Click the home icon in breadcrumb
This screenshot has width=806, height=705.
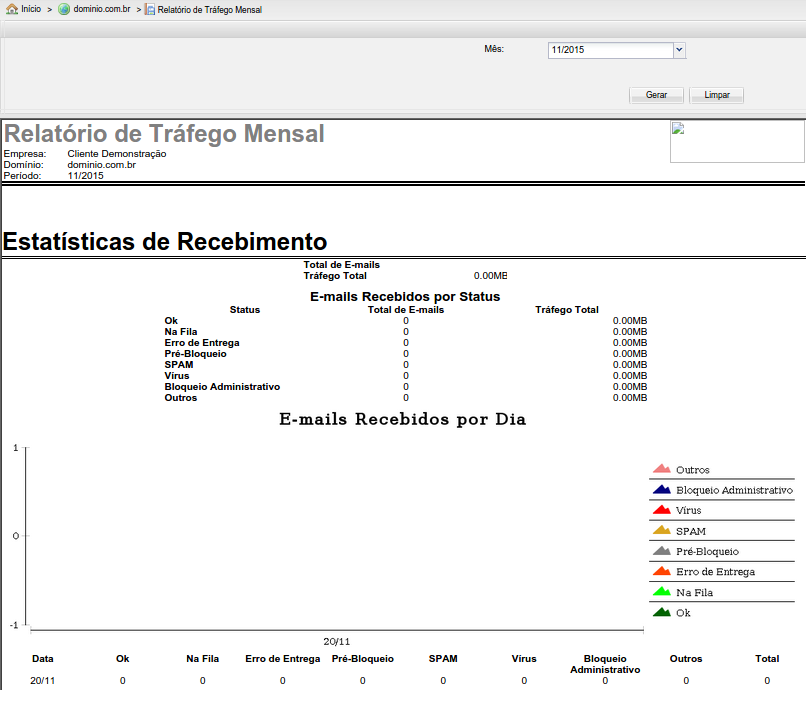(12, 9)
